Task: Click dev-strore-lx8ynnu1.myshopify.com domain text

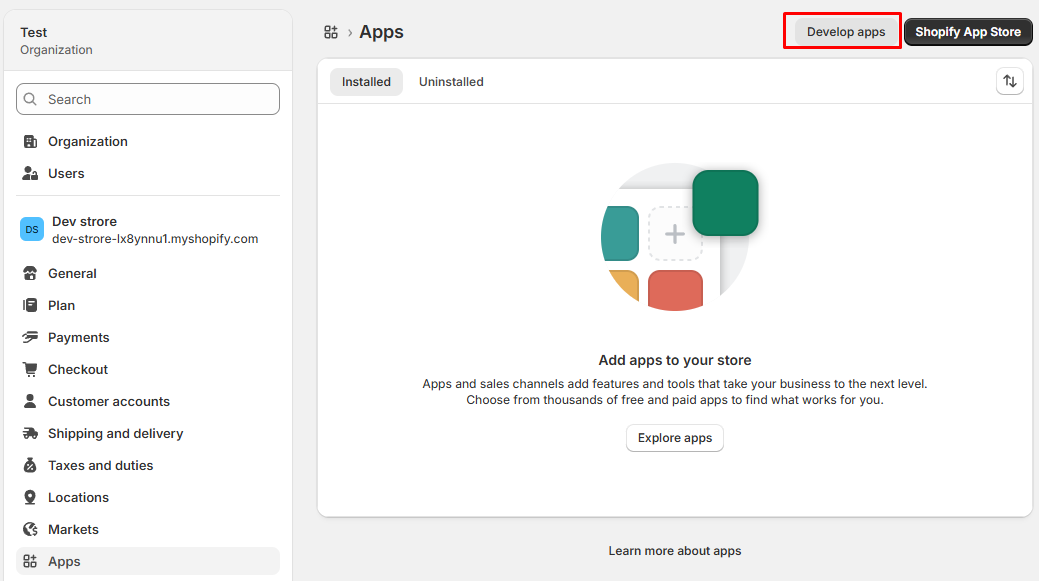Action: coord(155,239)
